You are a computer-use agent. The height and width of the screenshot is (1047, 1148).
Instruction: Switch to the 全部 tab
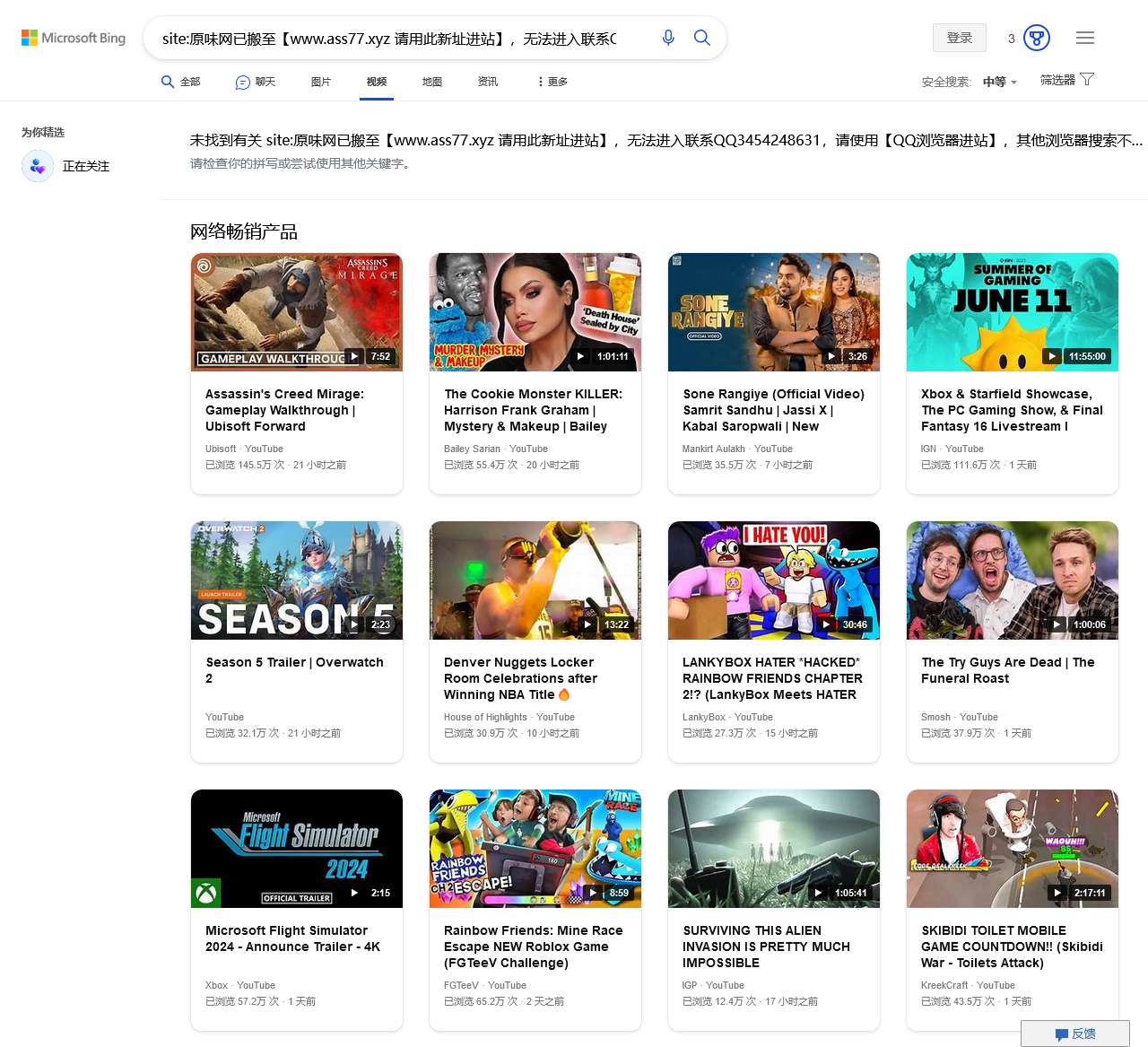click(181, 82)
